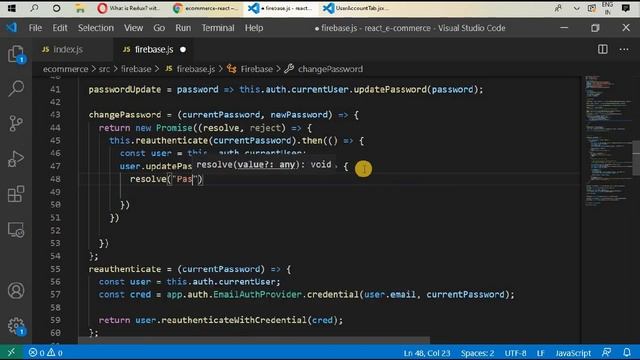This screenshot has width=640, height=360.
Task: Open the Selection menu
Action: pyautogui.click(x=96, y=28)
